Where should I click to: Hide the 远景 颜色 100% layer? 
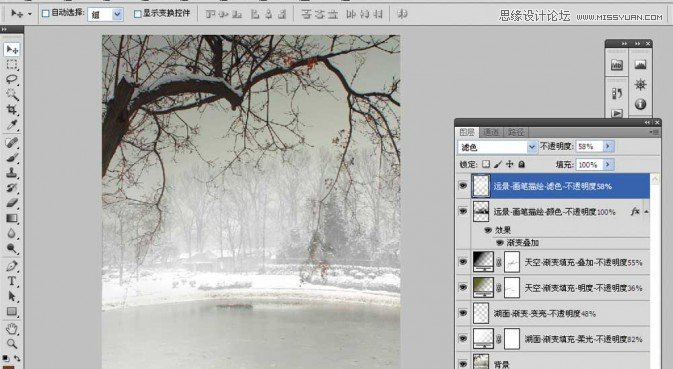463,211
